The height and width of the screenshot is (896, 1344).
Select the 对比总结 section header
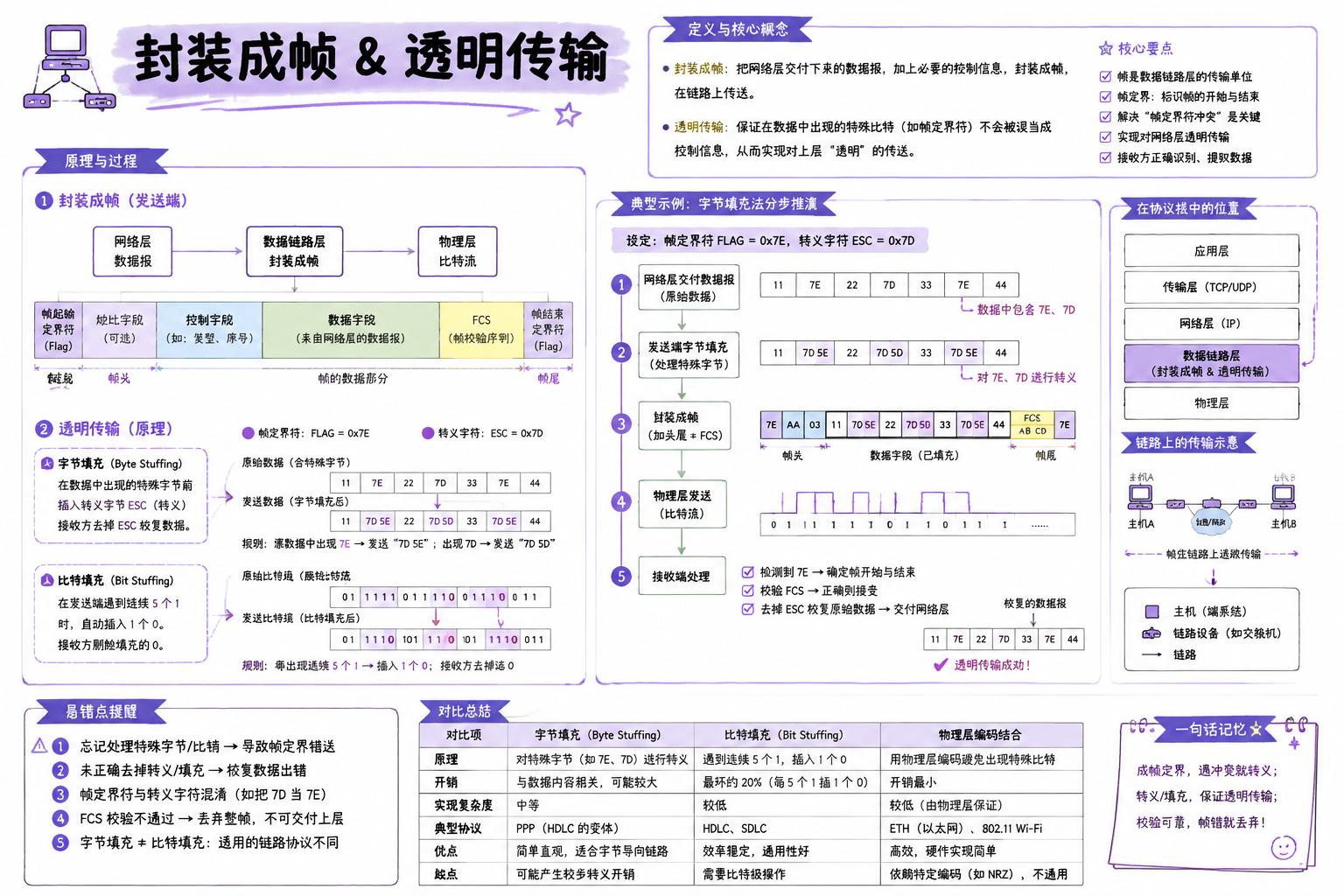click(x=465, y=711)
